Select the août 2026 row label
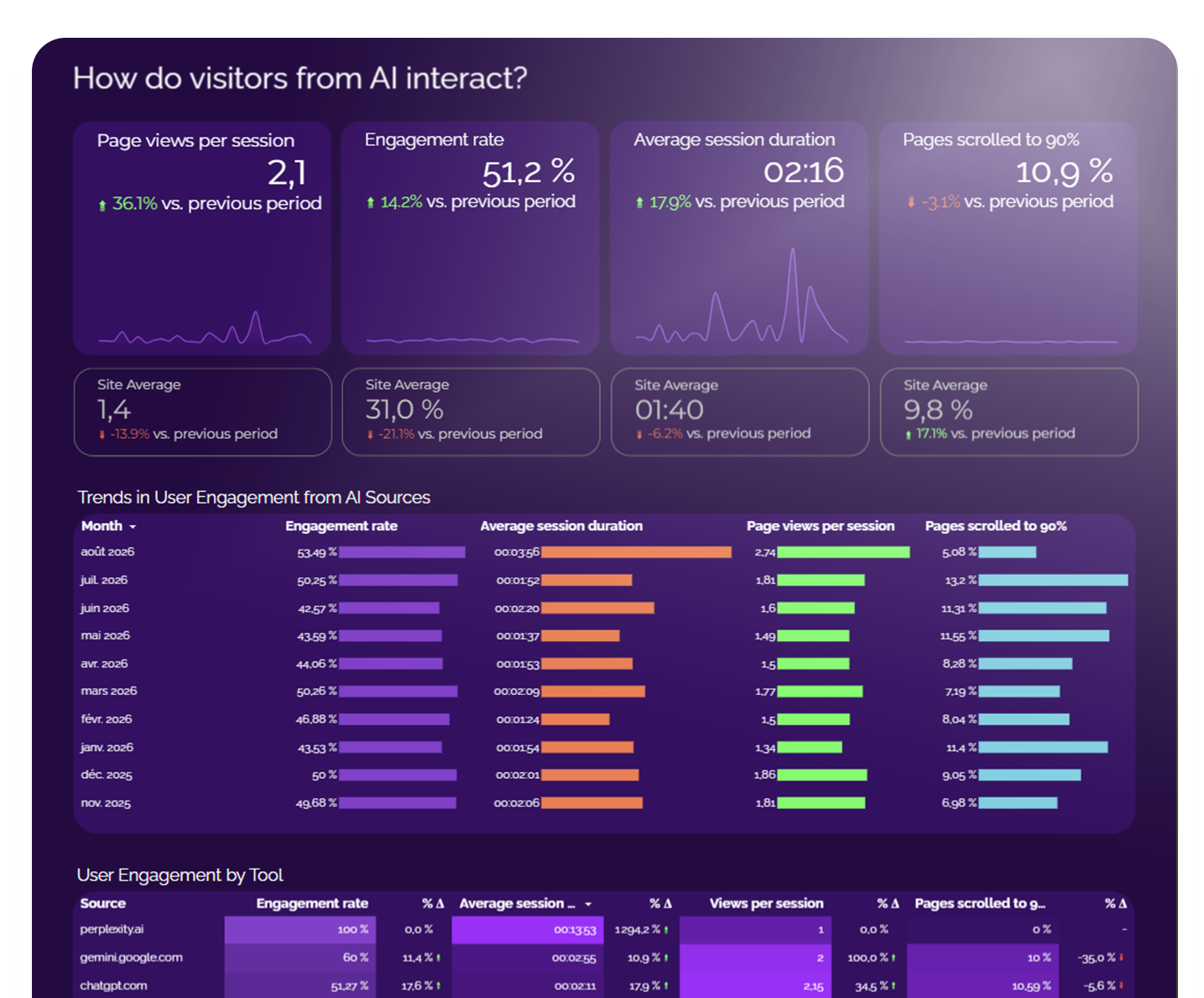This screenshot has width=1204, height=998. (107, 552)
